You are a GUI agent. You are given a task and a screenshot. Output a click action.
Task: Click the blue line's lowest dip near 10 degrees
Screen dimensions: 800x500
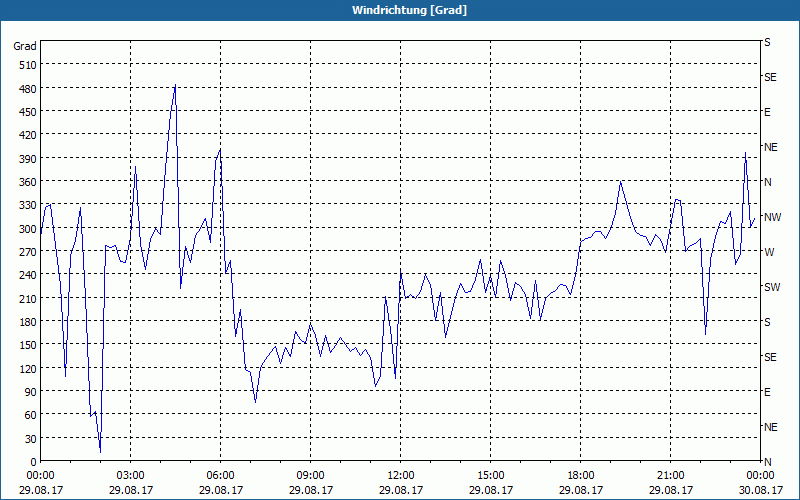(x=101, y=452)
